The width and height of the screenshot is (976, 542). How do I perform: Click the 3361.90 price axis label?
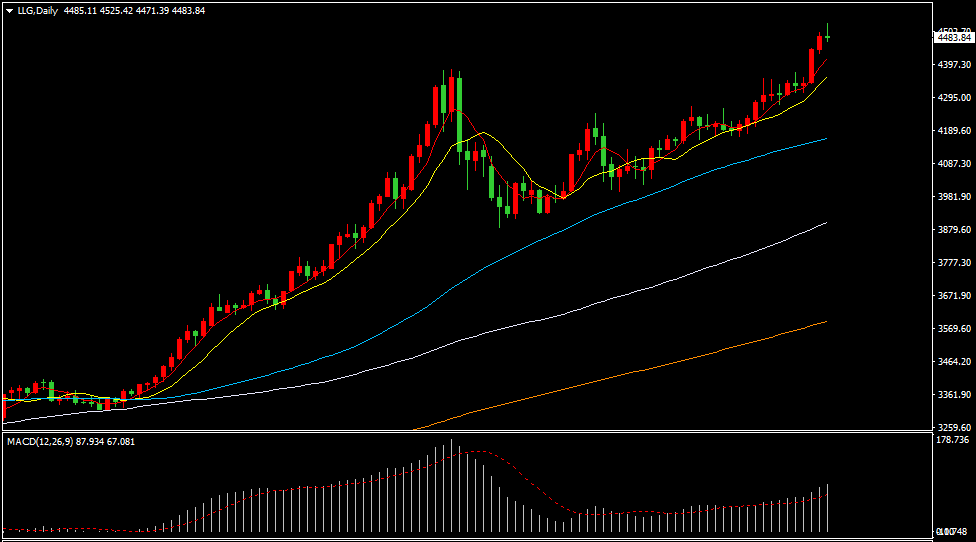click(x=954, y=395)
